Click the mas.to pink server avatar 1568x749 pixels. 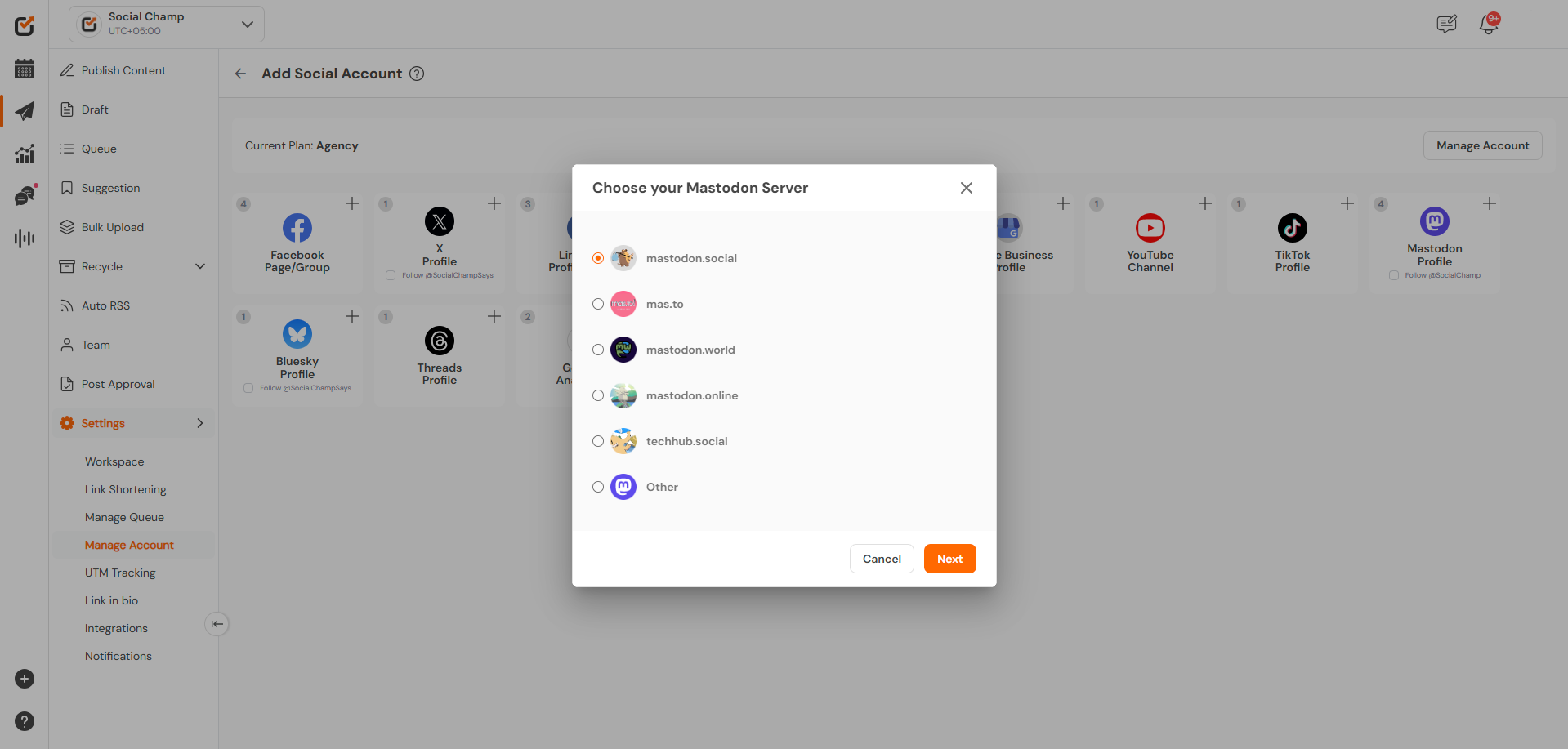coord(623,304)
